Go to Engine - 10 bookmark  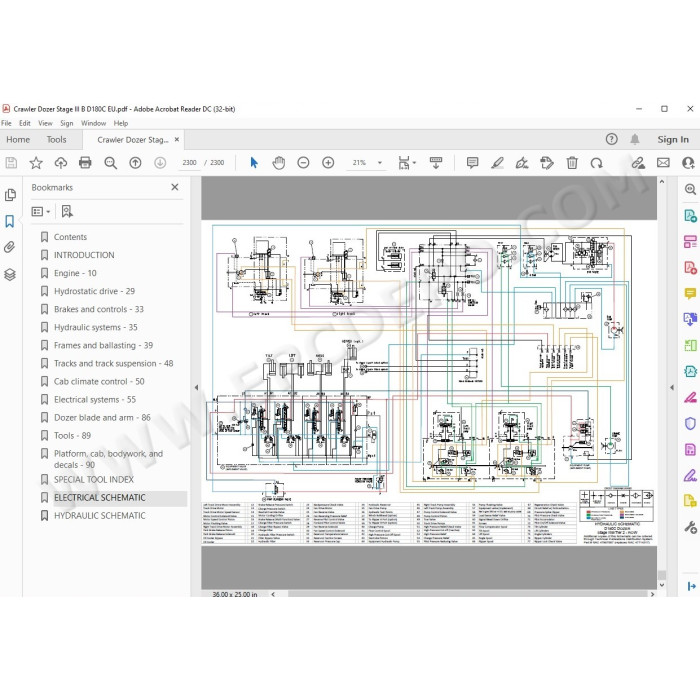(75, 273)
